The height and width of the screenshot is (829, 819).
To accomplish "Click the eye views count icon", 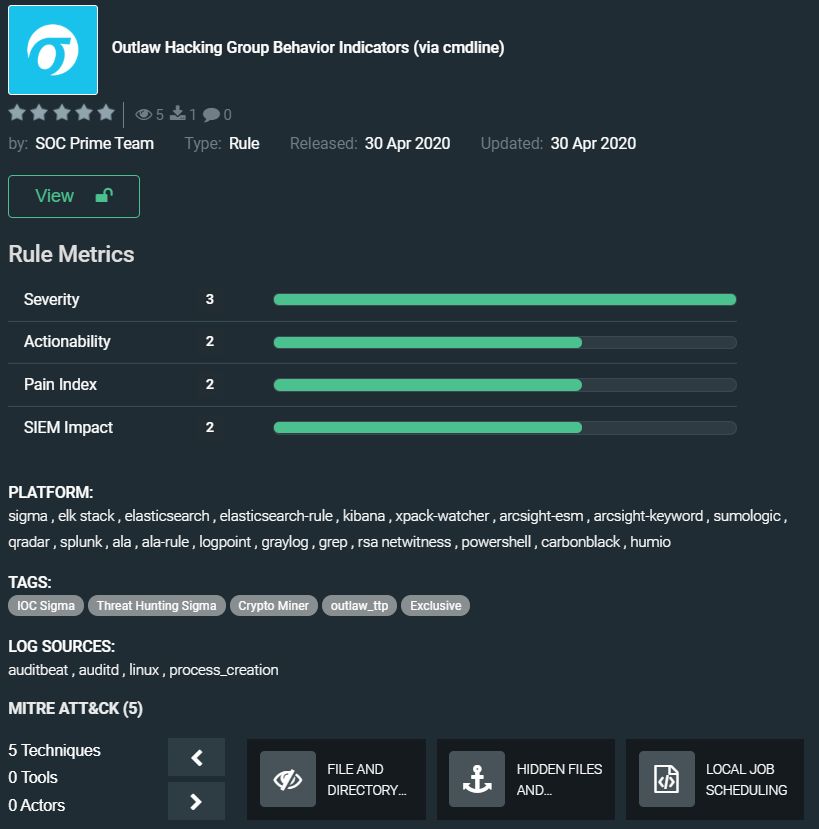I will (x=143, y=114).
